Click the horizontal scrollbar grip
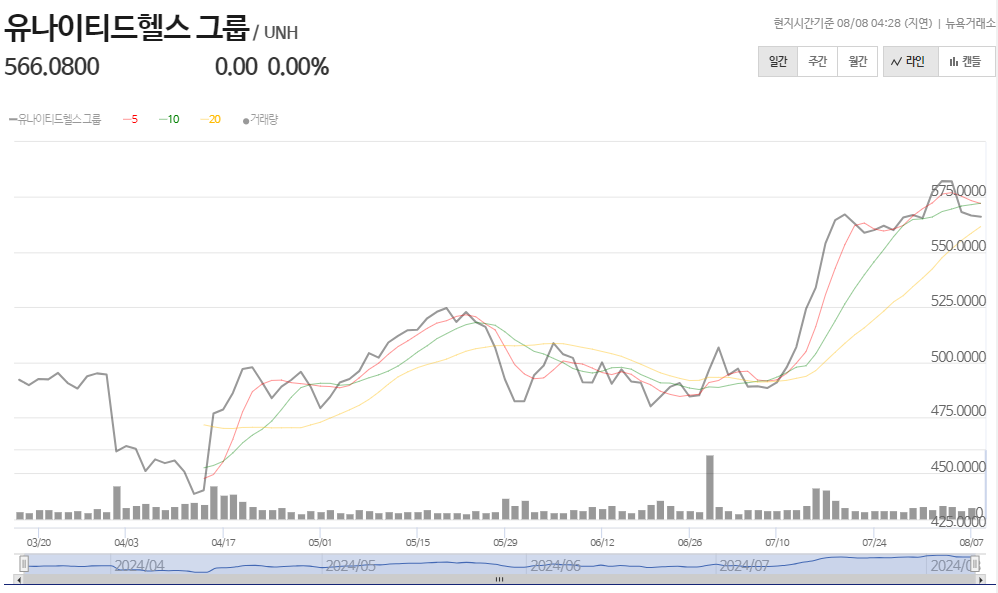Viewport: 998px width, 593px height. pos(500,580)
